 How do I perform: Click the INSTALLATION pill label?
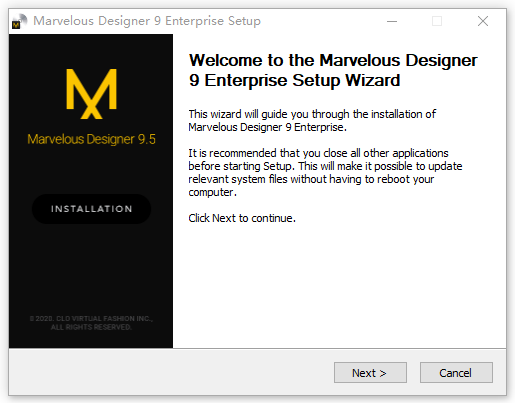coord(91,209)
